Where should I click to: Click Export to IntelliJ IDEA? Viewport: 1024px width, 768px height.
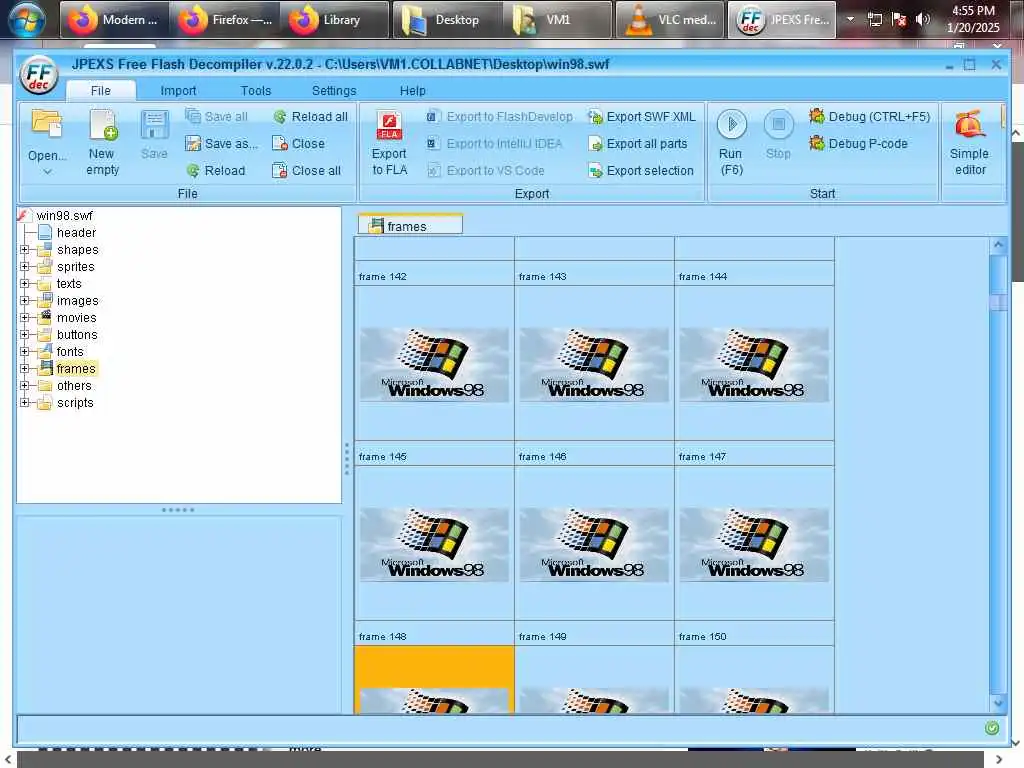494,143
